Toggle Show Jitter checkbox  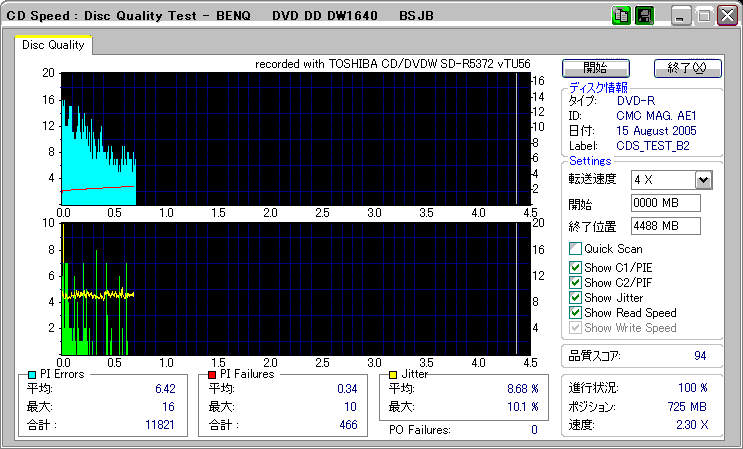pyautogui.click(x=575, y=297)
